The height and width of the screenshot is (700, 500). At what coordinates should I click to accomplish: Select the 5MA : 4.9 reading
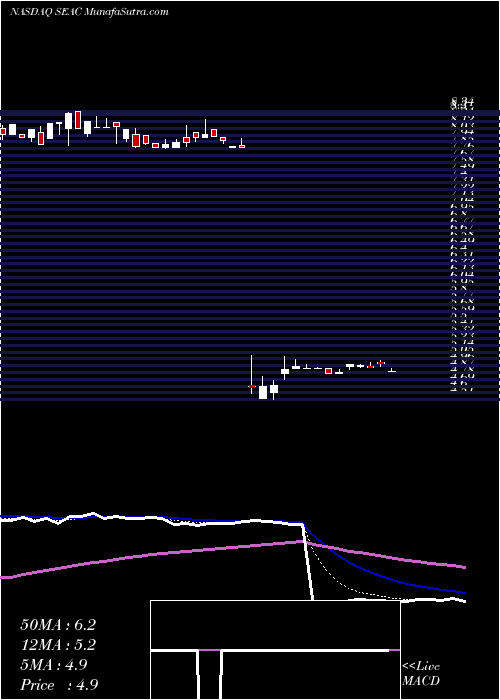(x=54, y=665)
